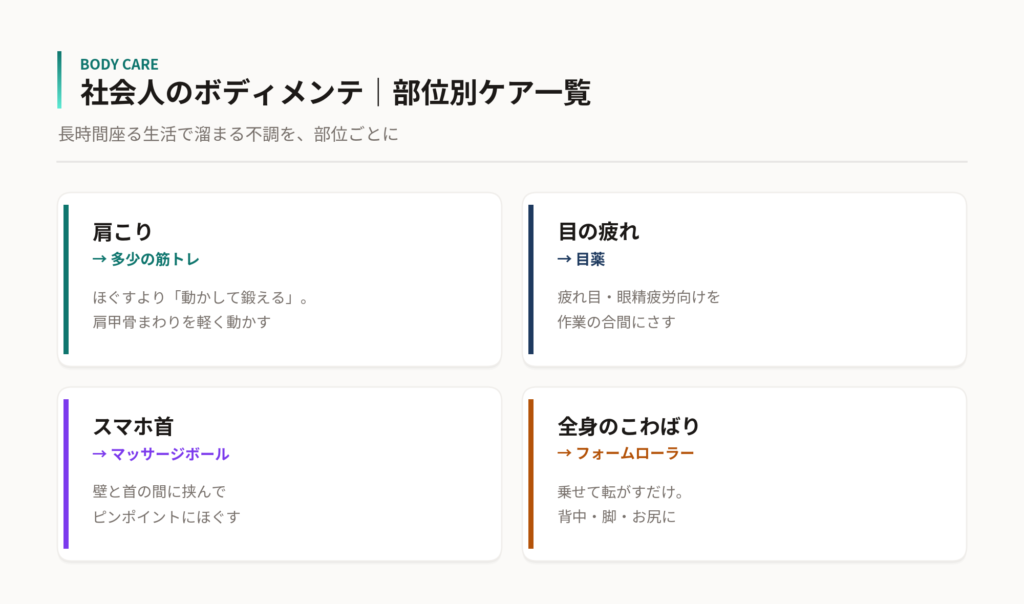Click the マッサージボール arrow link
Image resolution: width=1024 pixels, height=604 pixels.
(161, 454)
